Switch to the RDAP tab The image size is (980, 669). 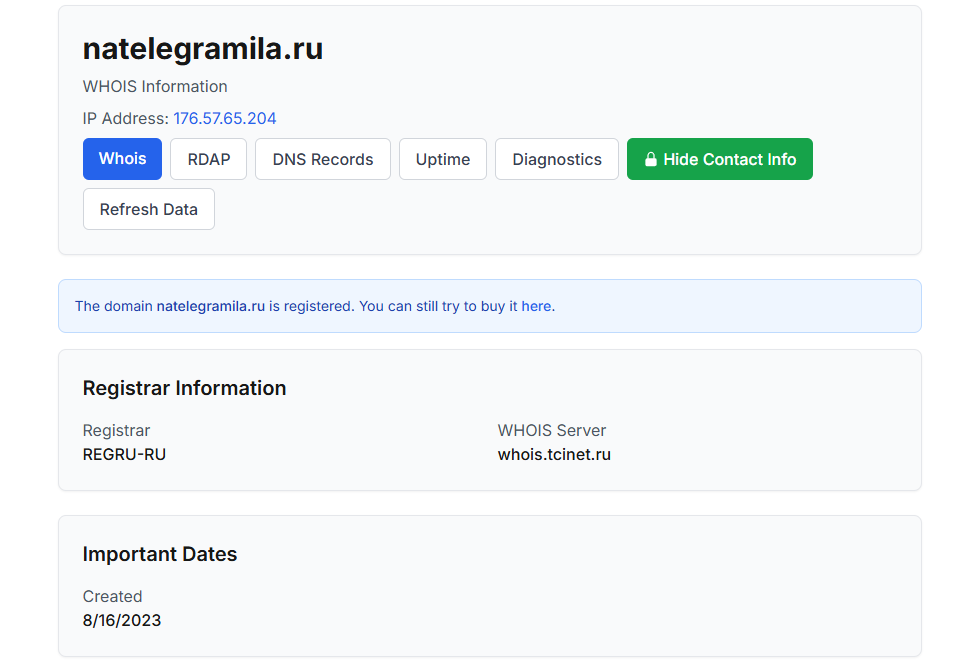tap(209, 159)
